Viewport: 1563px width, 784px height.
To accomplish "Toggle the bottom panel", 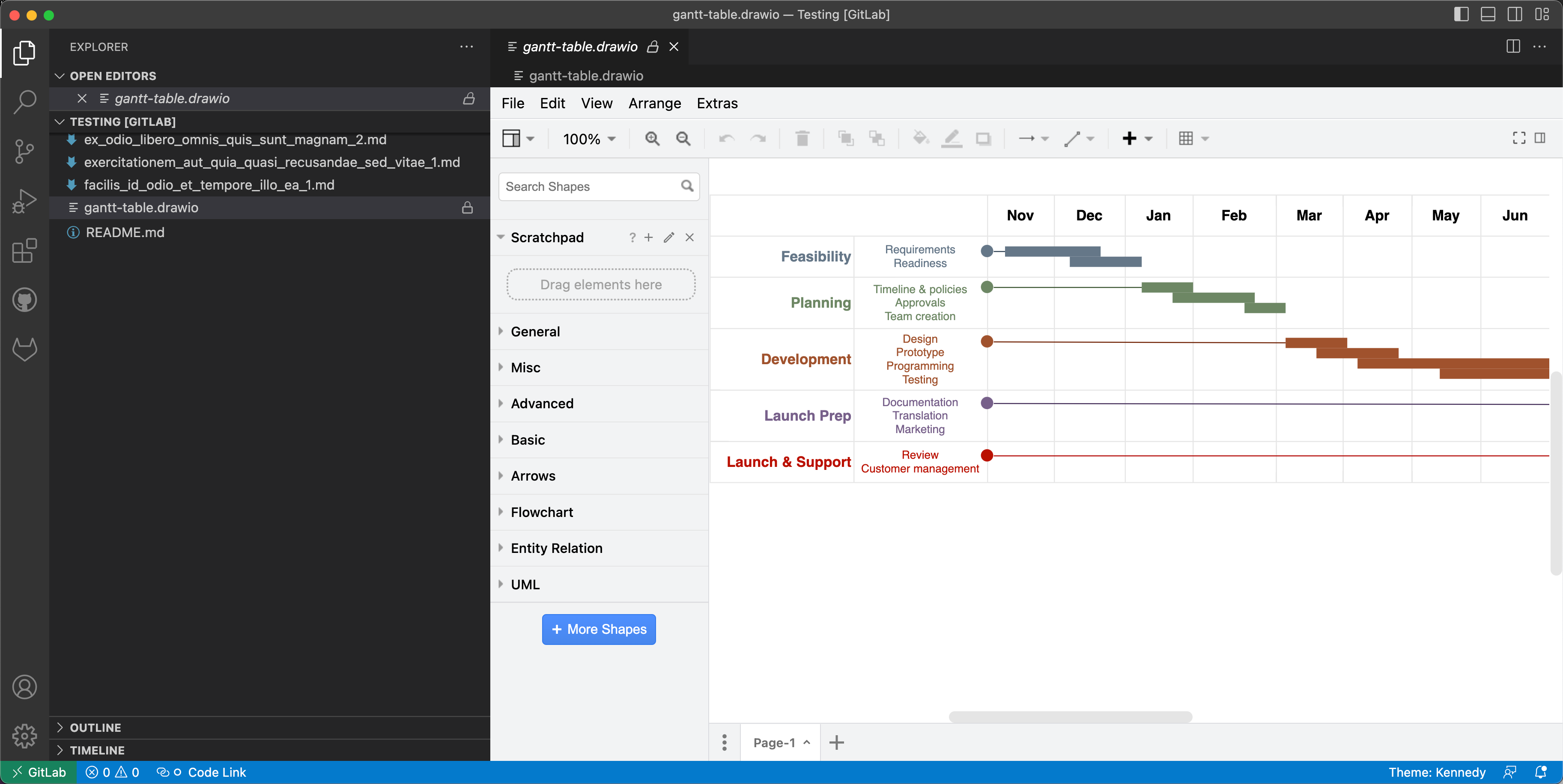I will [1488, 14].
